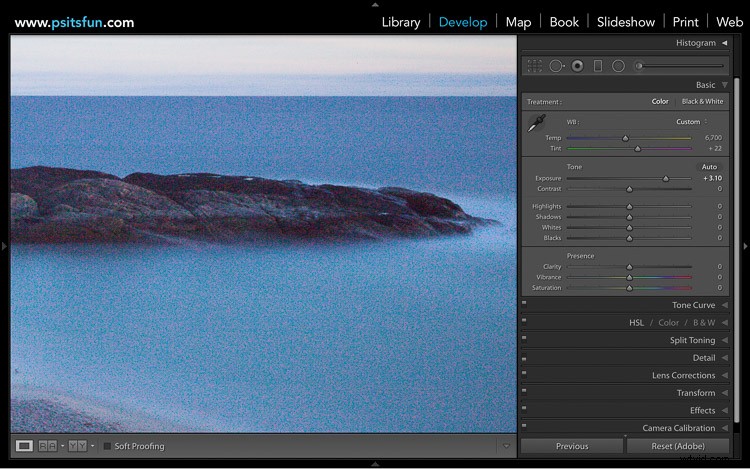The image size is (750, 469).
Task: Toggle the Effects panel switch
Action: (524, 408)
